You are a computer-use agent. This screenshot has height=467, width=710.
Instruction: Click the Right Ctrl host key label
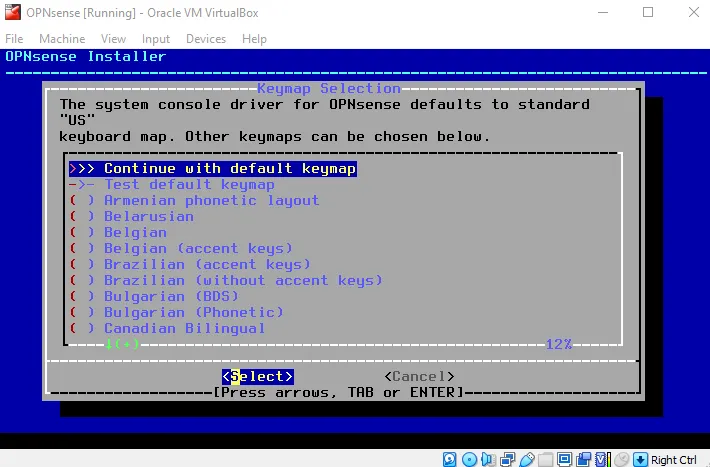tap(674, 460)
